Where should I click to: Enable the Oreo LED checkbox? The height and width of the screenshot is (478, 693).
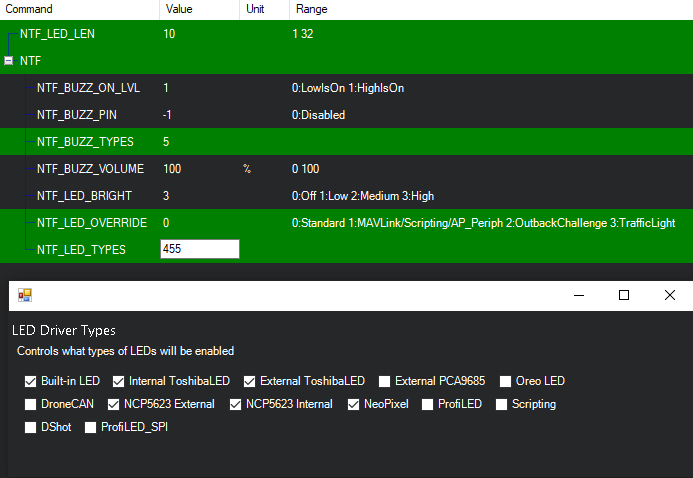[x=505, y=381]
